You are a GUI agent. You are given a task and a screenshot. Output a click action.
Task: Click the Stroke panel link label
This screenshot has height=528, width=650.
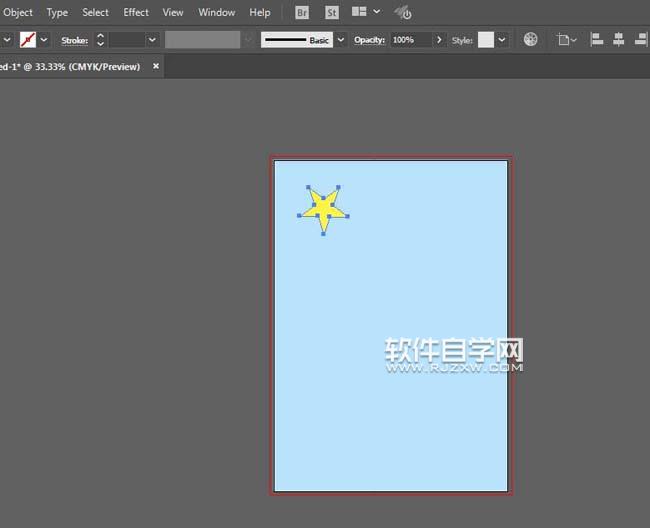tap(75, 40)
